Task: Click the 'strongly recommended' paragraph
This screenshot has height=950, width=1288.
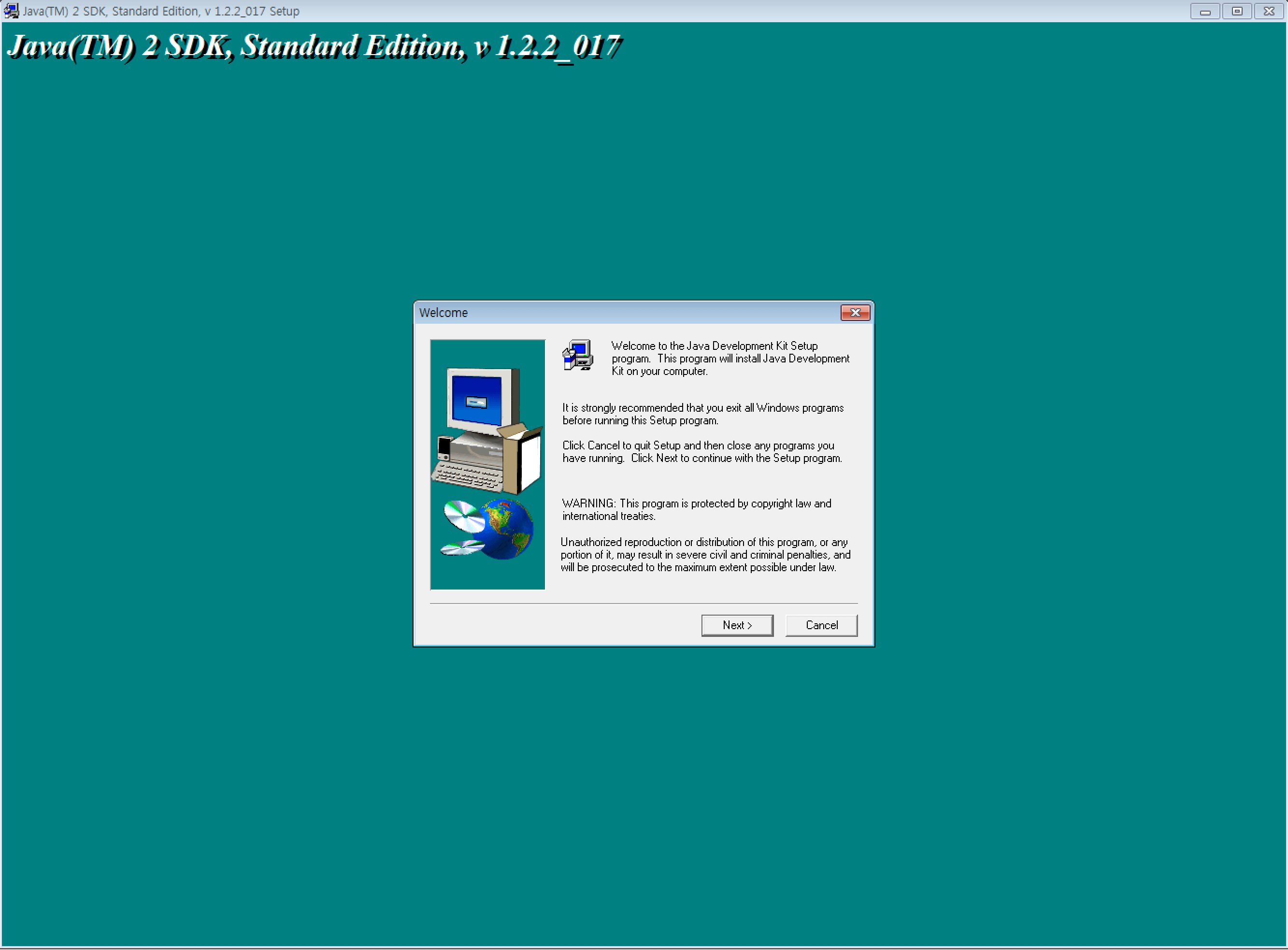Action: click(702, 414)
